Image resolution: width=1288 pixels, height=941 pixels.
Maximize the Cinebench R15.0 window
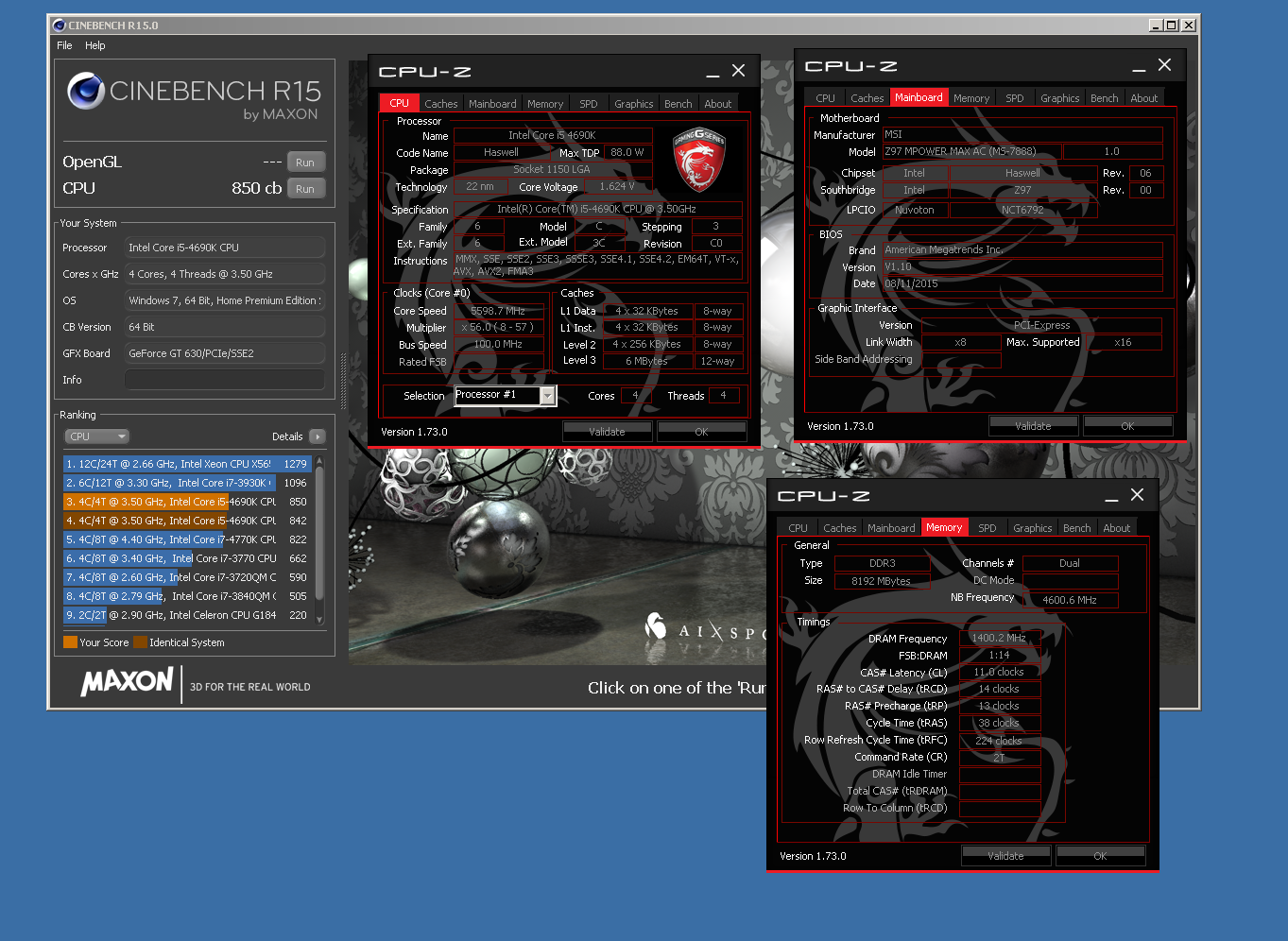1172,26
